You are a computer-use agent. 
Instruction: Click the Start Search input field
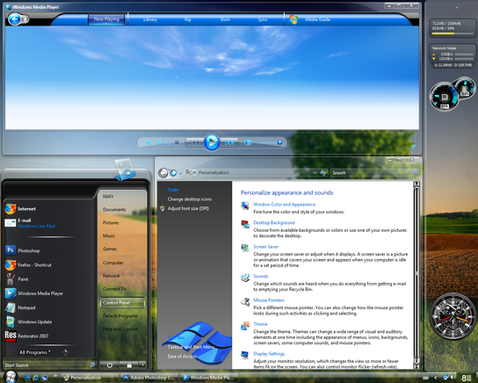[47, 365]
